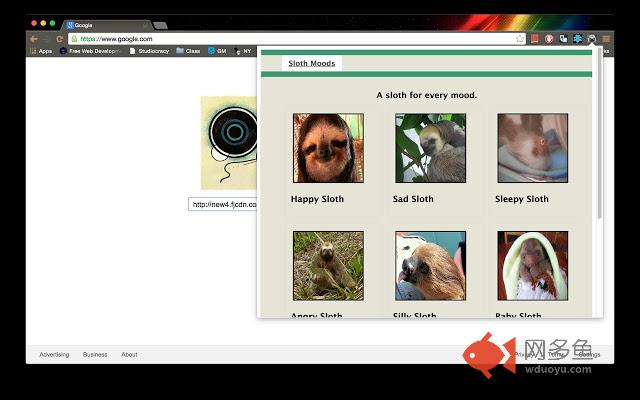The image size is (640, 400).
Task: Choose the Sleepy Sloth image
Action: point(533,148)
